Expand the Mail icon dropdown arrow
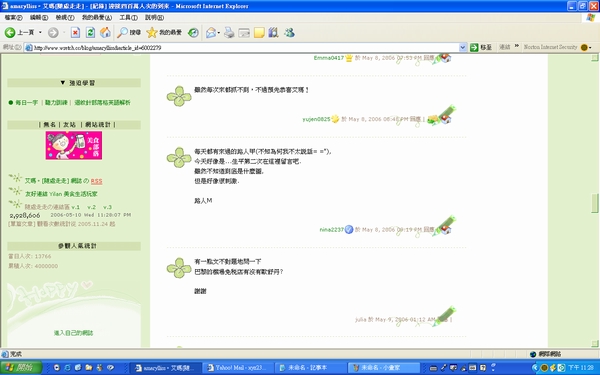This screenshot has width=600, height=375. tap(218, 33)
